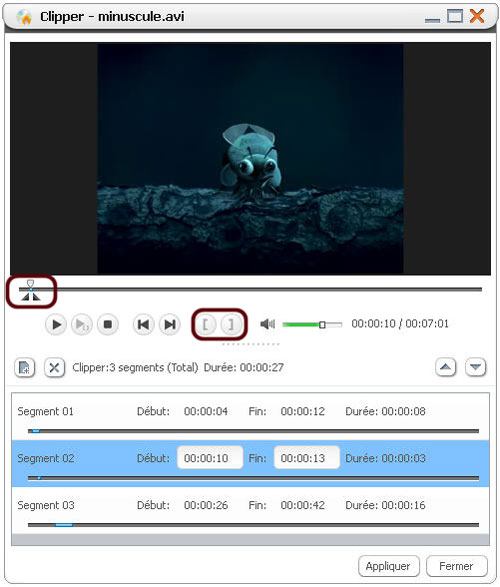Maximize the Clipper window
Image resolution: width=500 pixels, height=587 pixels.
(455, 16)
